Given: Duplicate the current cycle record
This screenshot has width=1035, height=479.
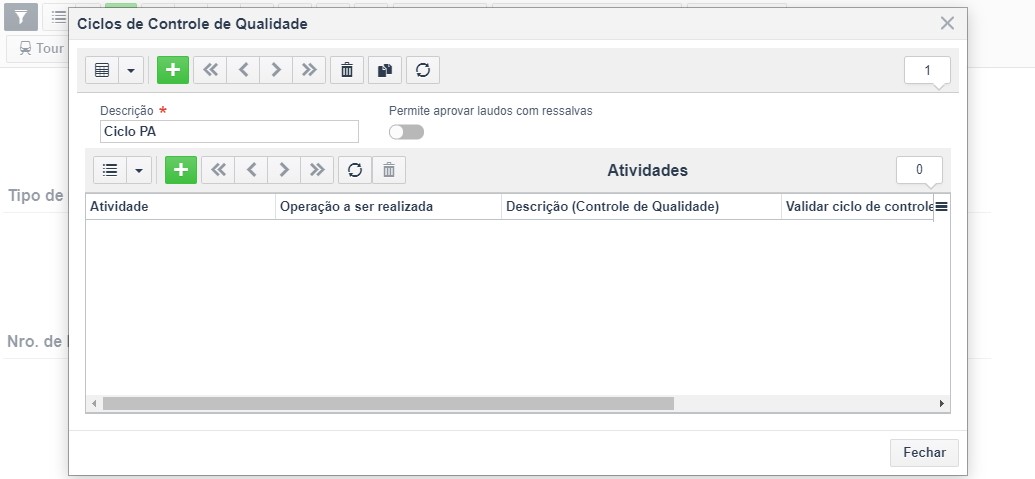Looking at the screenshot, I should pyautogui.click(x=385, y=70).
